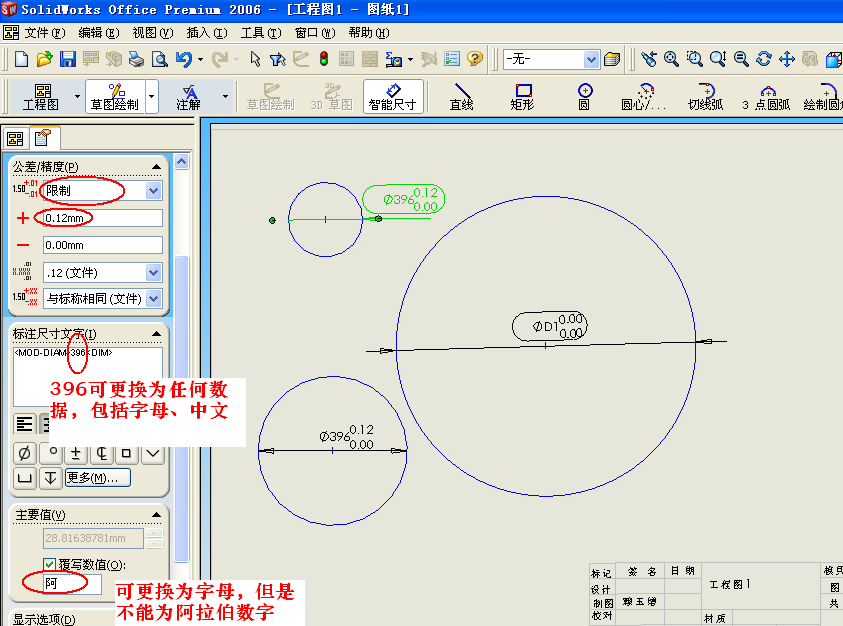Select the Circle sketch tool
Screen dimensions: 843x626
click(x=584, y=97)
